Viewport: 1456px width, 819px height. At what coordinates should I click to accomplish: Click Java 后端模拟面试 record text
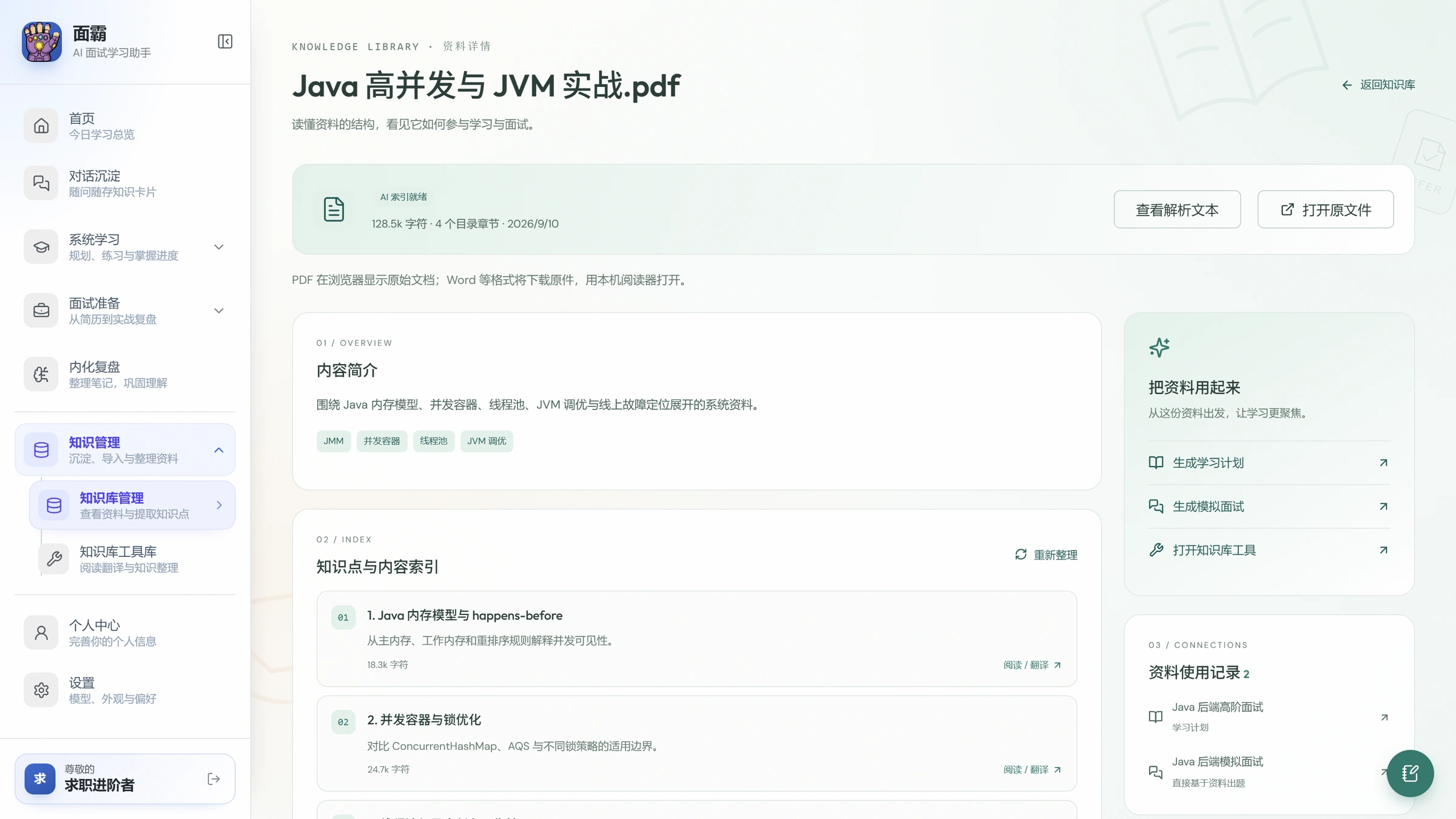(1218, 762)
